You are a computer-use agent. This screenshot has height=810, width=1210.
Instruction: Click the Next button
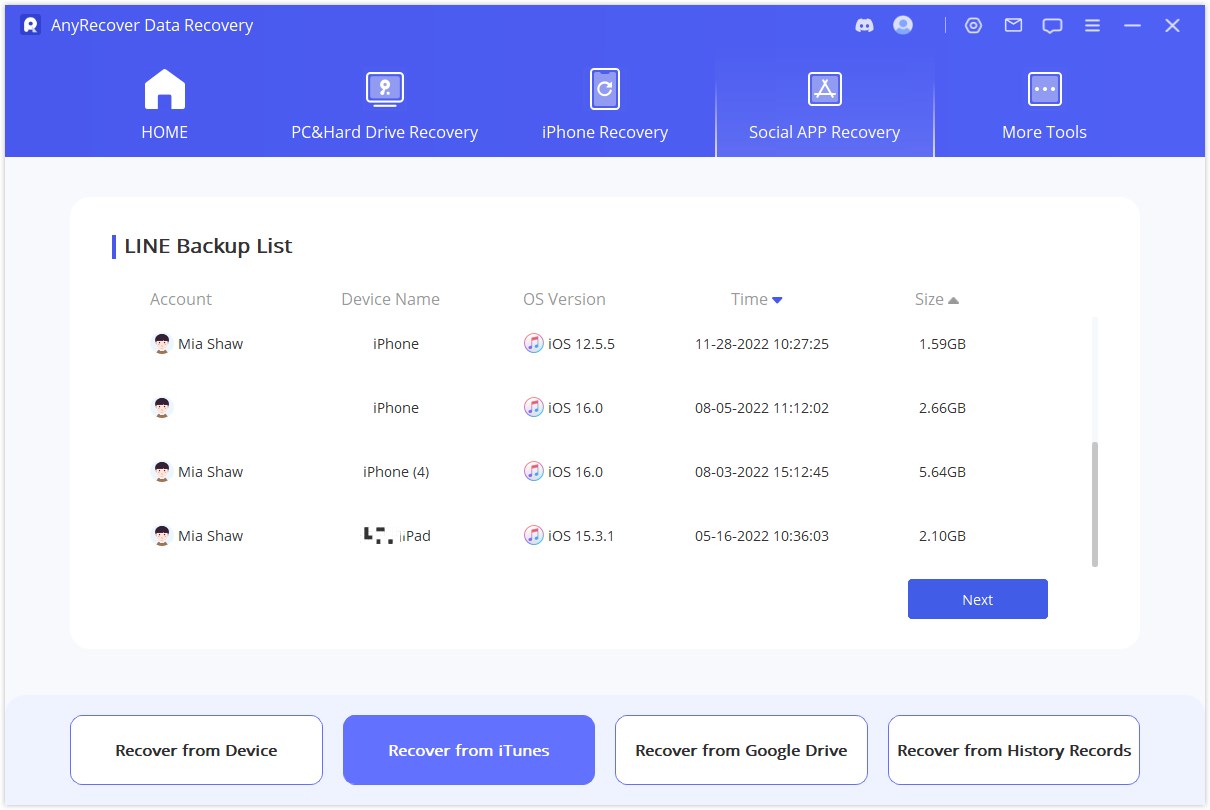(977, 599)
